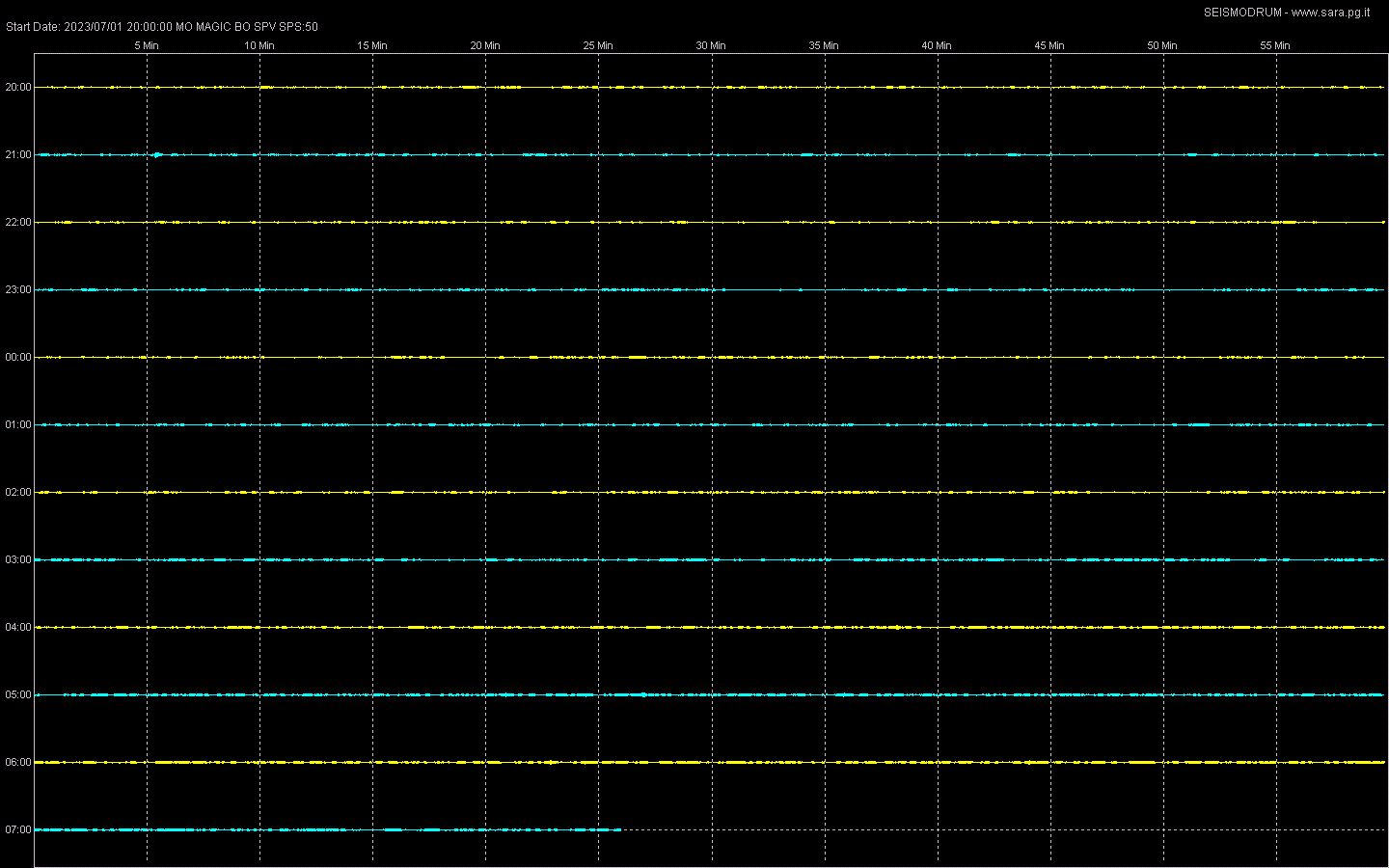
Task: Click the 35 Min axis label
Action: [x=823, y=45]
